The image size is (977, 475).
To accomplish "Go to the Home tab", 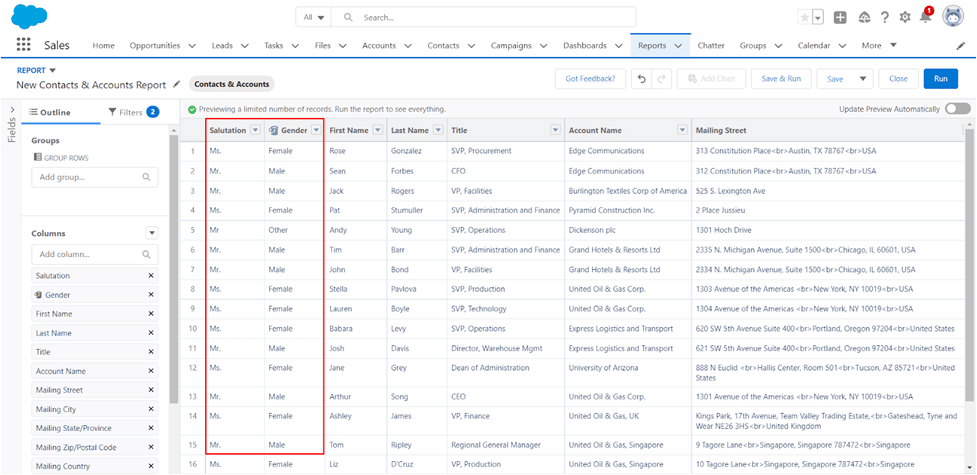I will 103,46.
